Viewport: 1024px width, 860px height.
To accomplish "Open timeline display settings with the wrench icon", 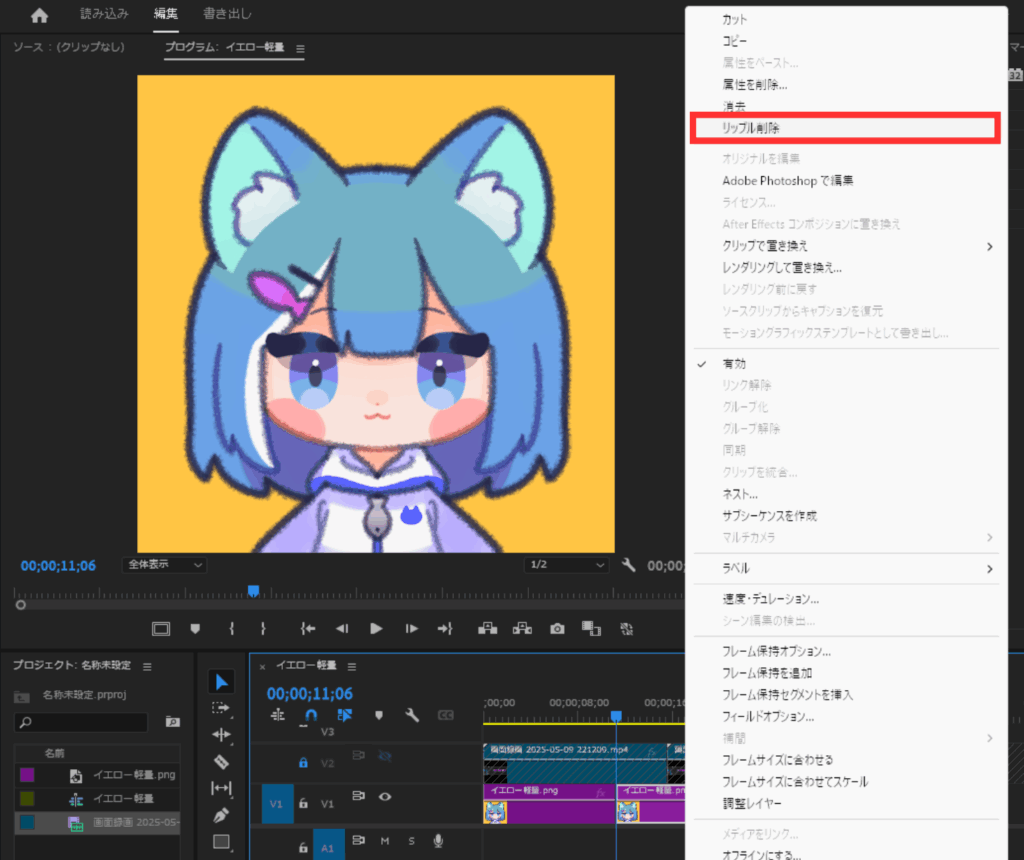I will coord(412,715).
